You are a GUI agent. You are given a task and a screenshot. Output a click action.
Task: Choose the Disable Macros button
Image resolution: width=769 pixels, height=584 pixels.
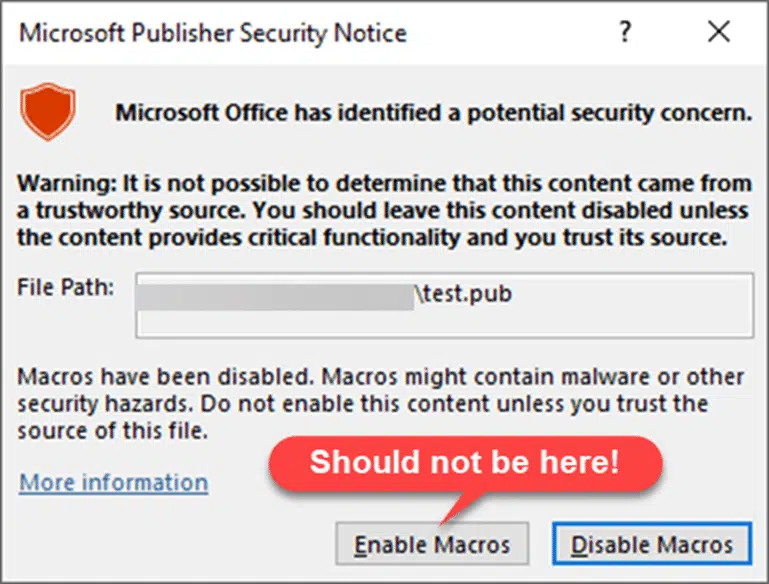click(x=652, y=544)
